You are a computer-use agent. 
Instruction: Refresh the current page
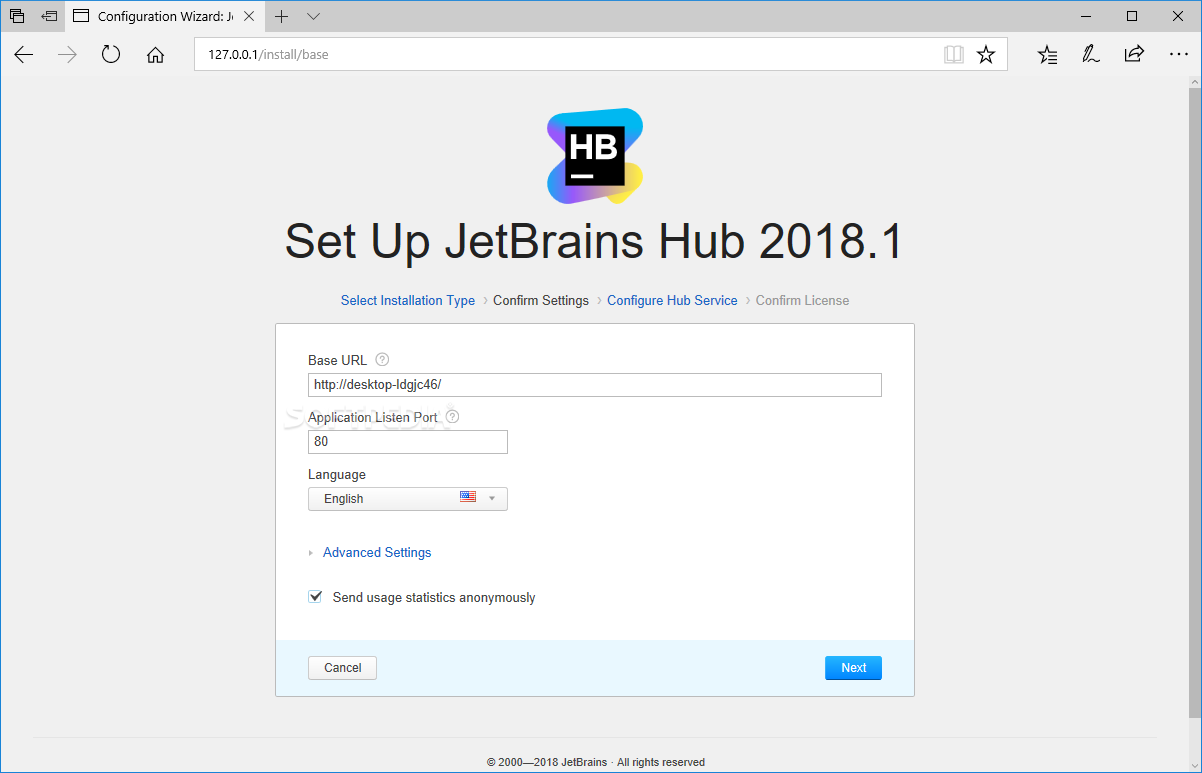click(111, 55)
